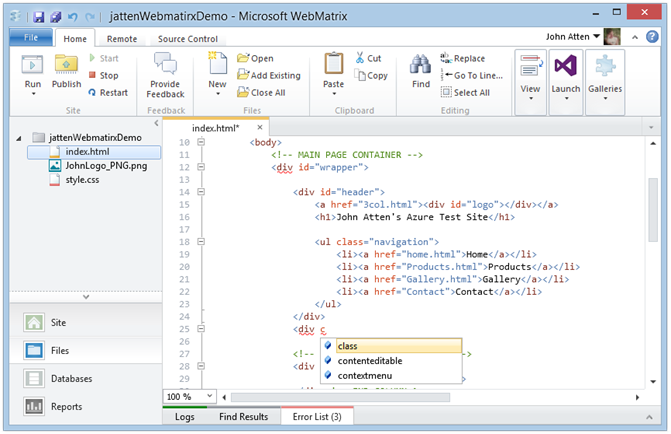Screen dimensions: 671x434
Task: Switch to the Home ribbon tab
Action: tap(75, 39)
